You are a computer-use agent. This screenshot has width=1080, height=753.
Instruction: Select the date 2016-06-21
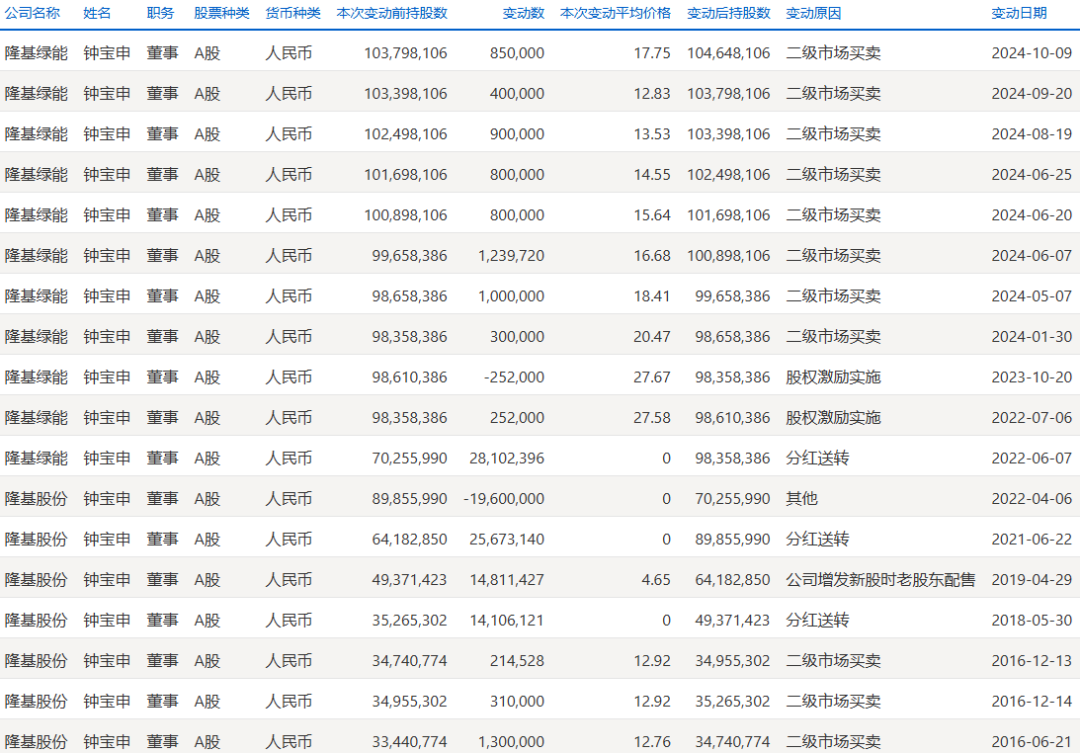coord(1032,742)
